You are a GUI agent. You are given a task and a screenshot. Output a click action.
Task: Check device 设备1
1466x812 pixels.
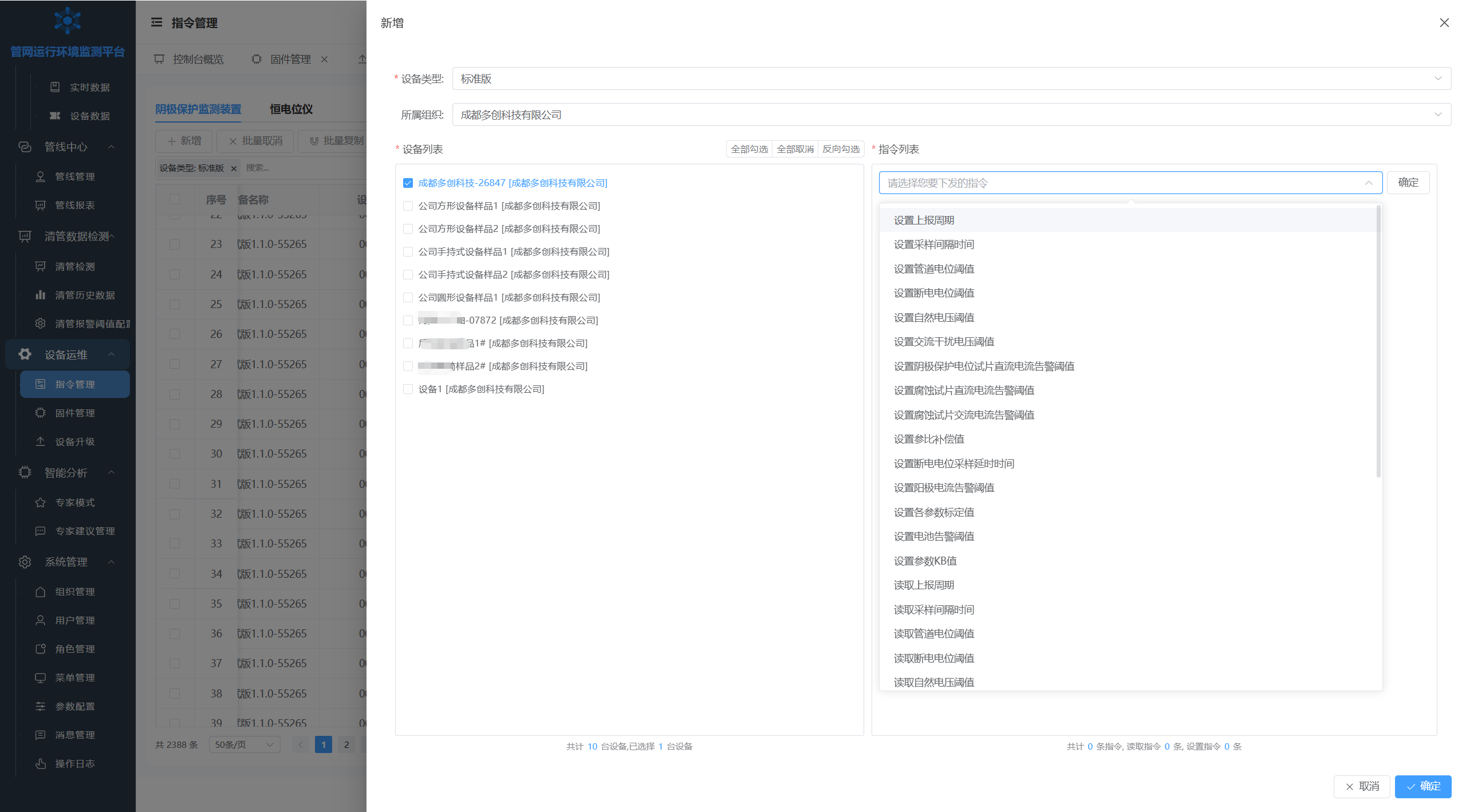[408, 389]
